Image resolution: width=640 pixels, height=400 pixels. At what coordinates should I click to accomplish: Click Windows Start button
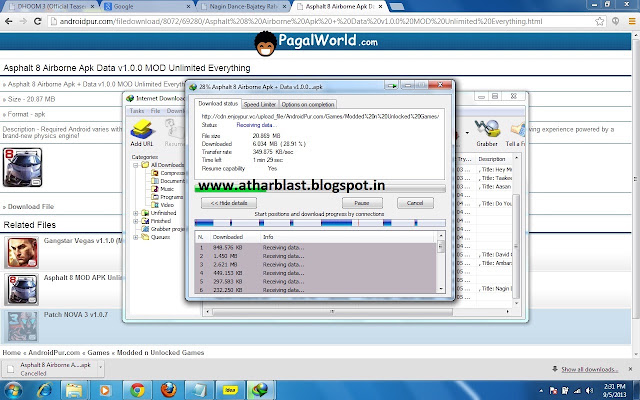[x=12, y=390]
